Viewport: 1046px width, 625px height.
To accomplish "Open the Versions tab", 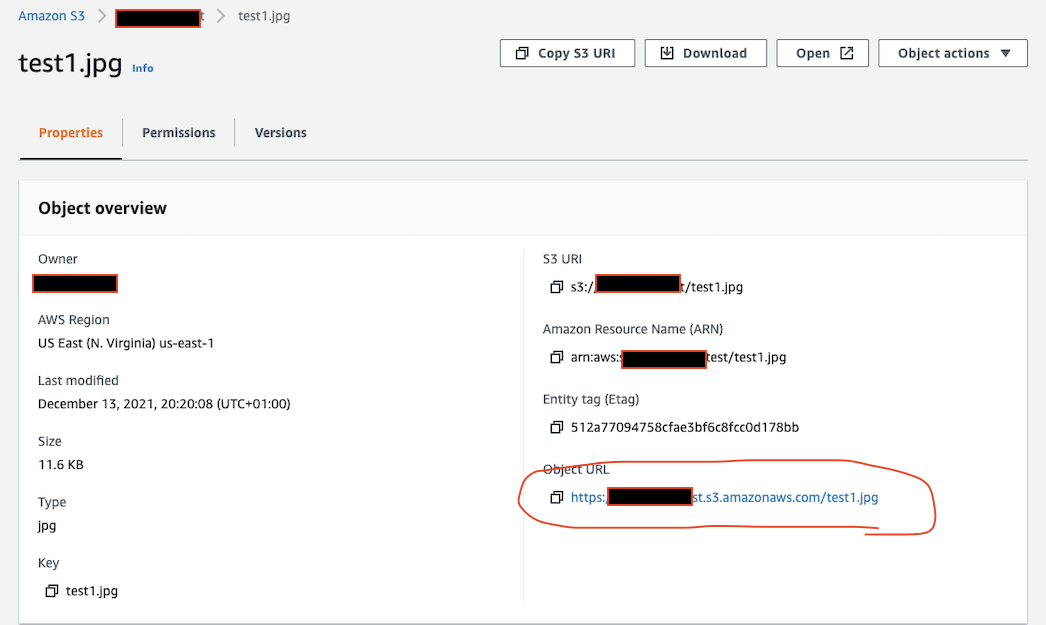I will pyautogui.click(x=280, y=133).
